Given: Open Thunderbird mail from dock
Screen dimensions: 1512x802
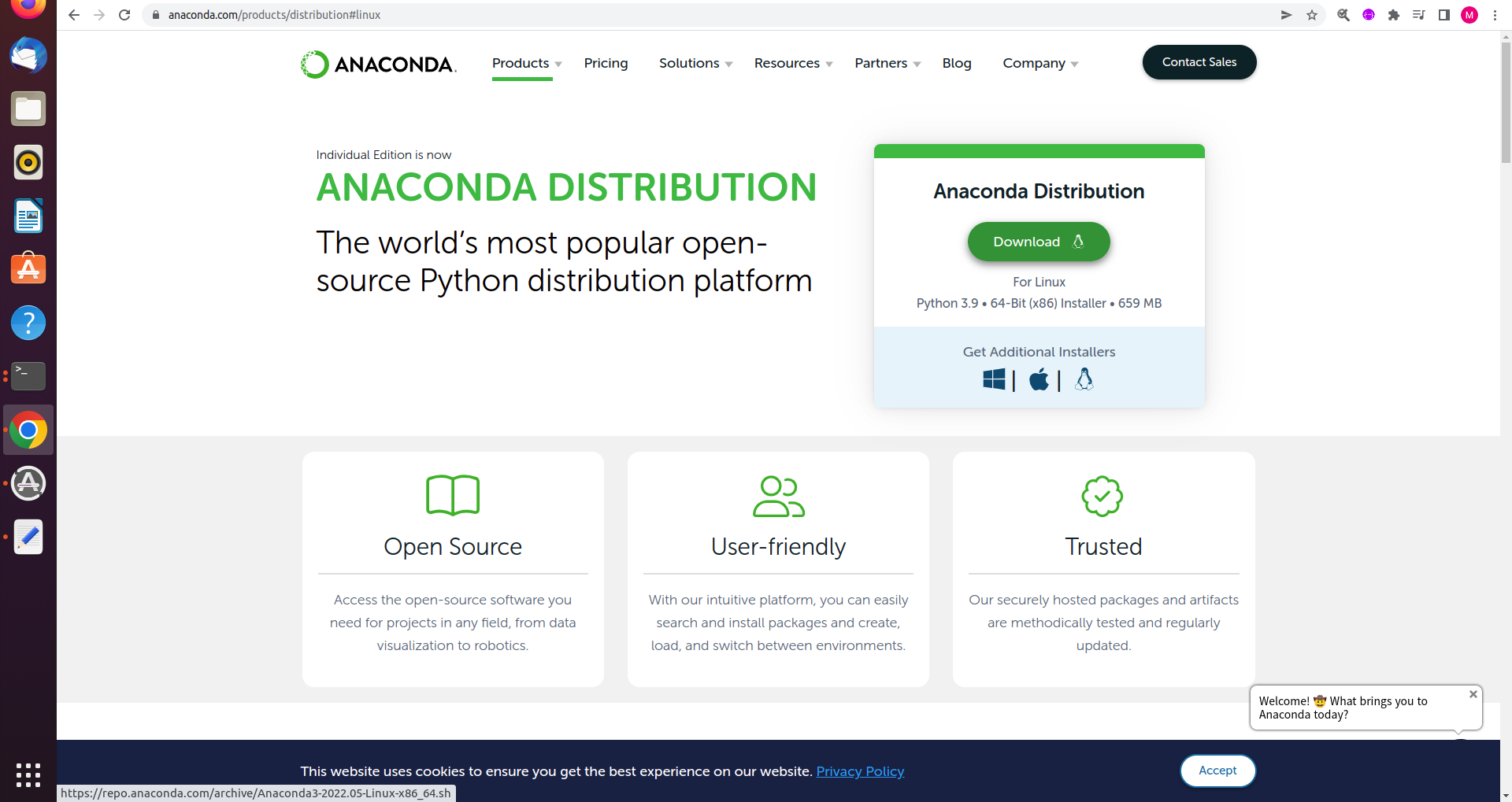Looking at the screenshot, I should [28, 56].
